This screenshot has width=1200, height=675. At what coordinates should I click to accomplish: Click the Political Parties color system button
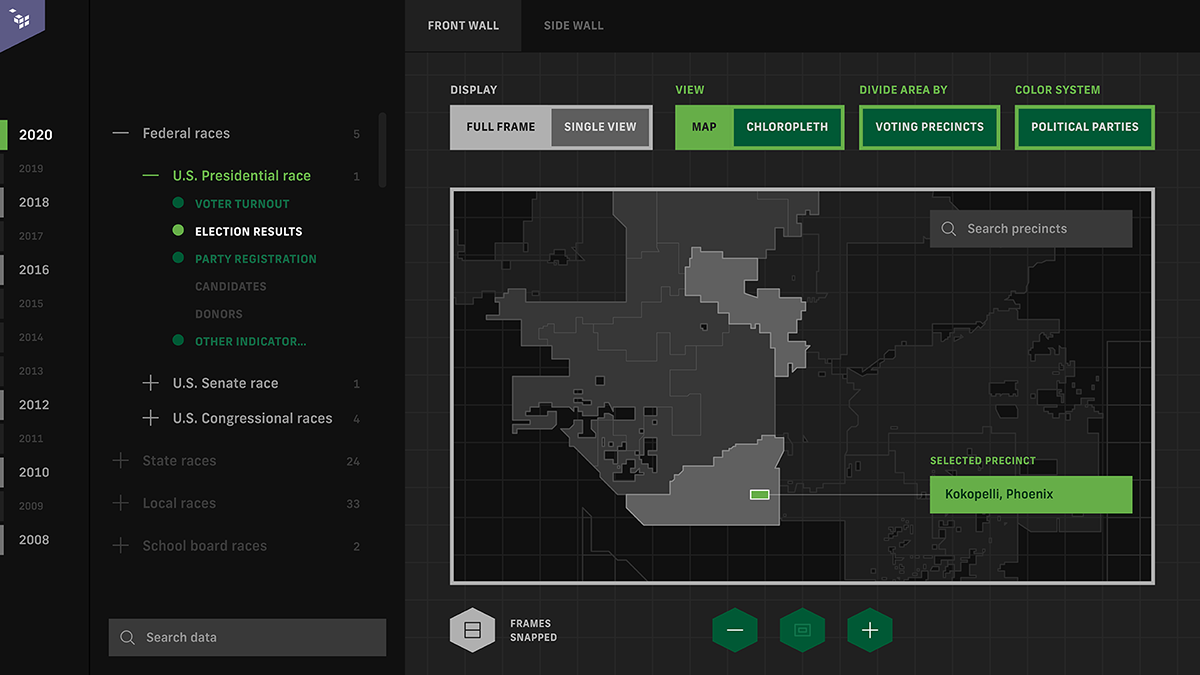coord(1084,127)
